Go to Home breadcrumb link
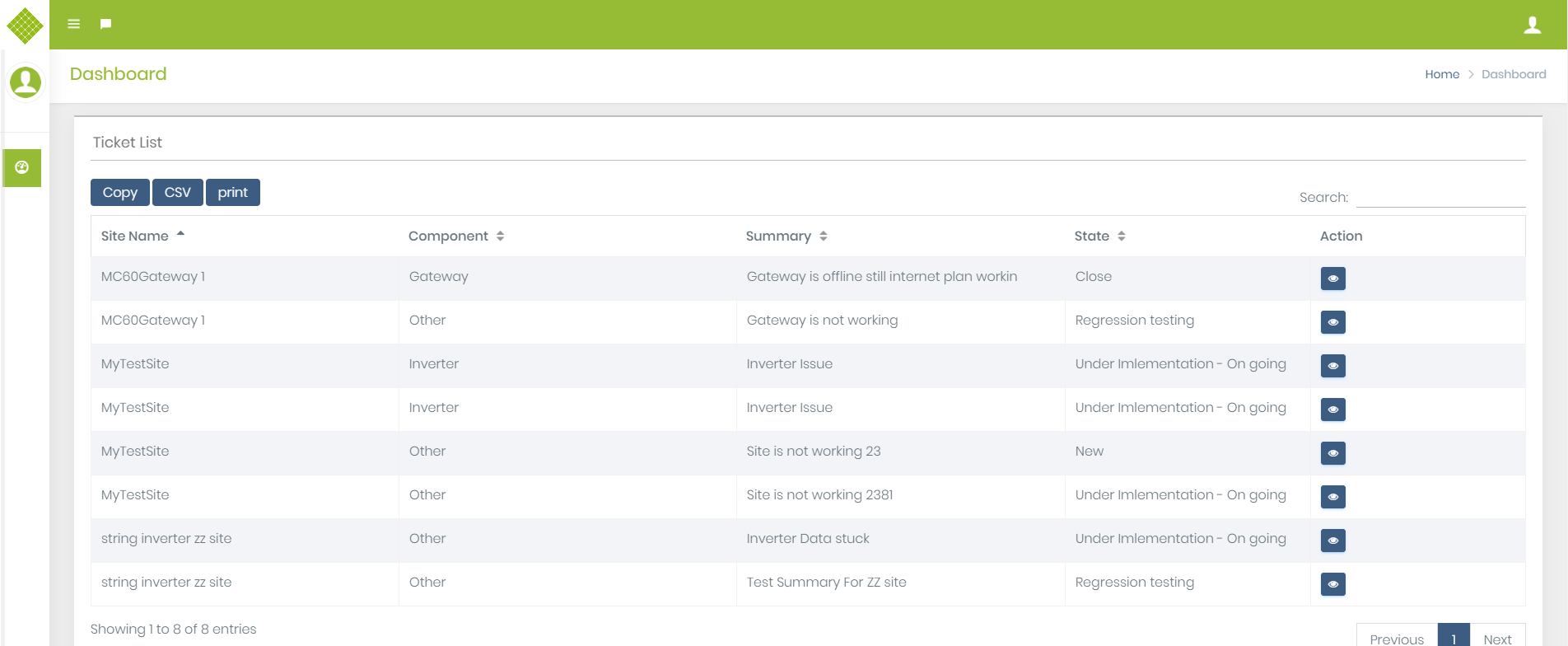 coord(1441,74)
